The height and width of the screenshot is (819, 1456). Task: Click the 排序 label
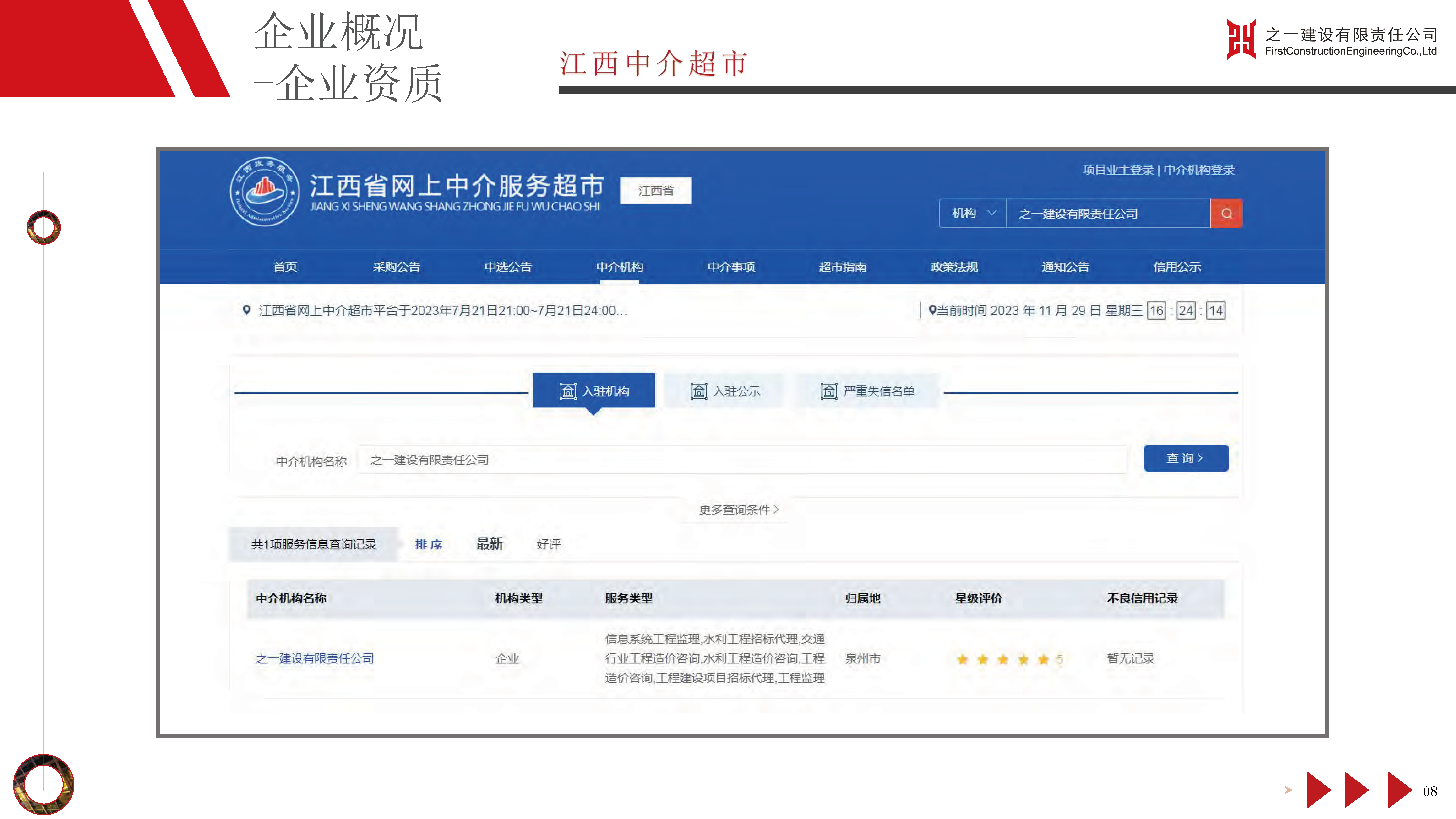pos(428,544)
